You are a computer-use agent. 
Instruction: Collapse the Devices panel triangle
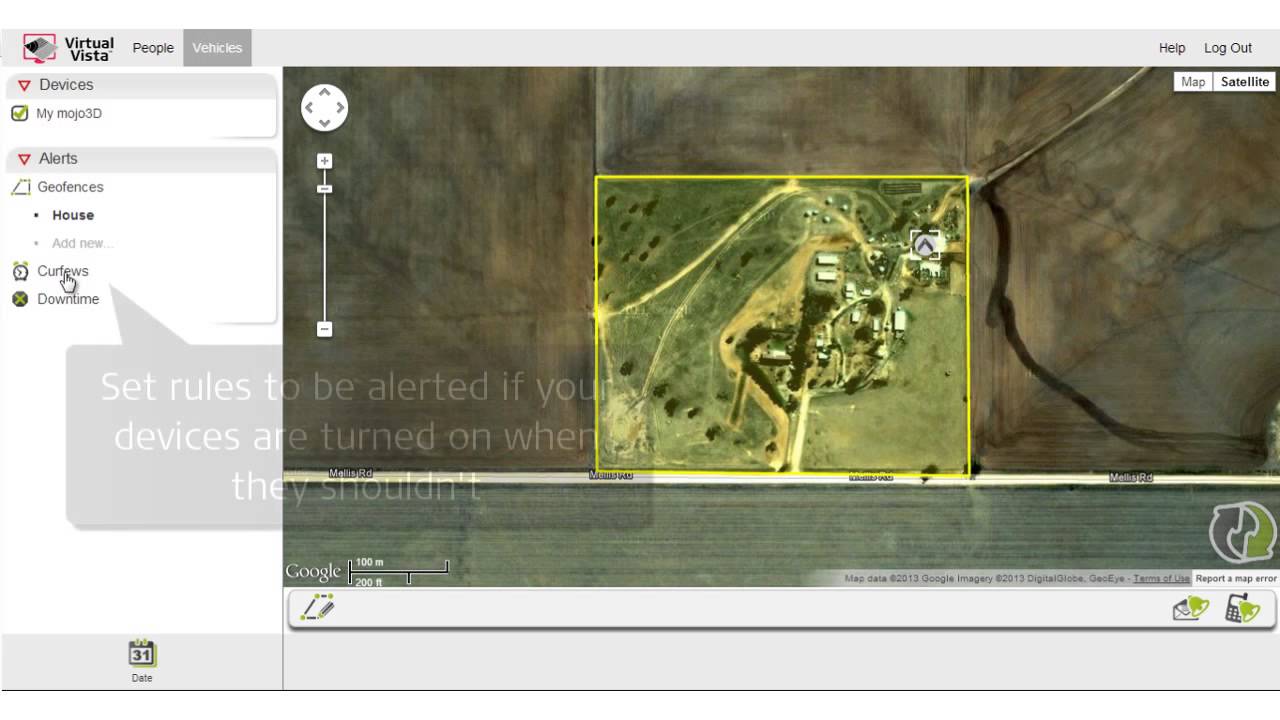24,86
